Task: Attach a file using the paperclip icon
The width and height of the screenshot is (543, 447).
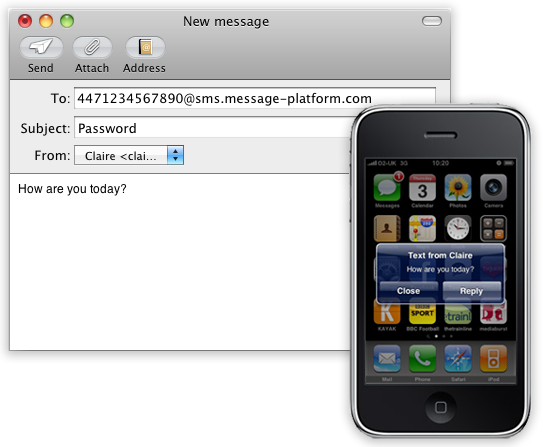Action: click(92, 47)
